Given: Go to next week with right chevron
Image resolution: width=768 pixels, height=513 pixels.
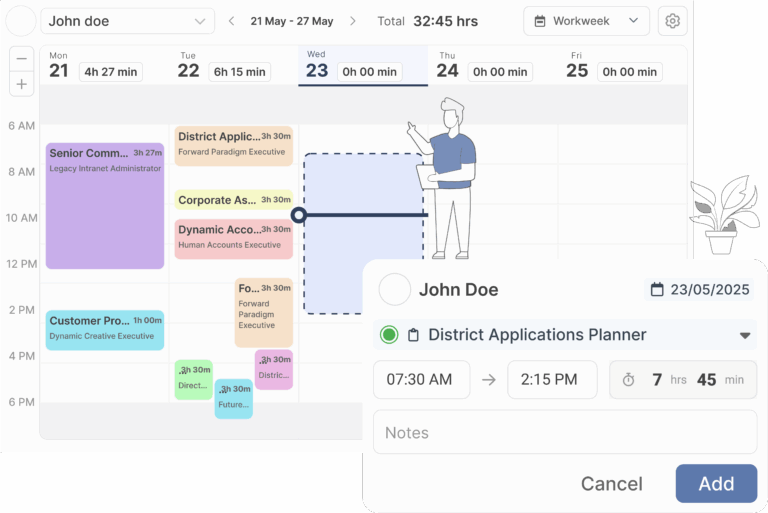Looking at the screenshot, I should tap(352, 21).
